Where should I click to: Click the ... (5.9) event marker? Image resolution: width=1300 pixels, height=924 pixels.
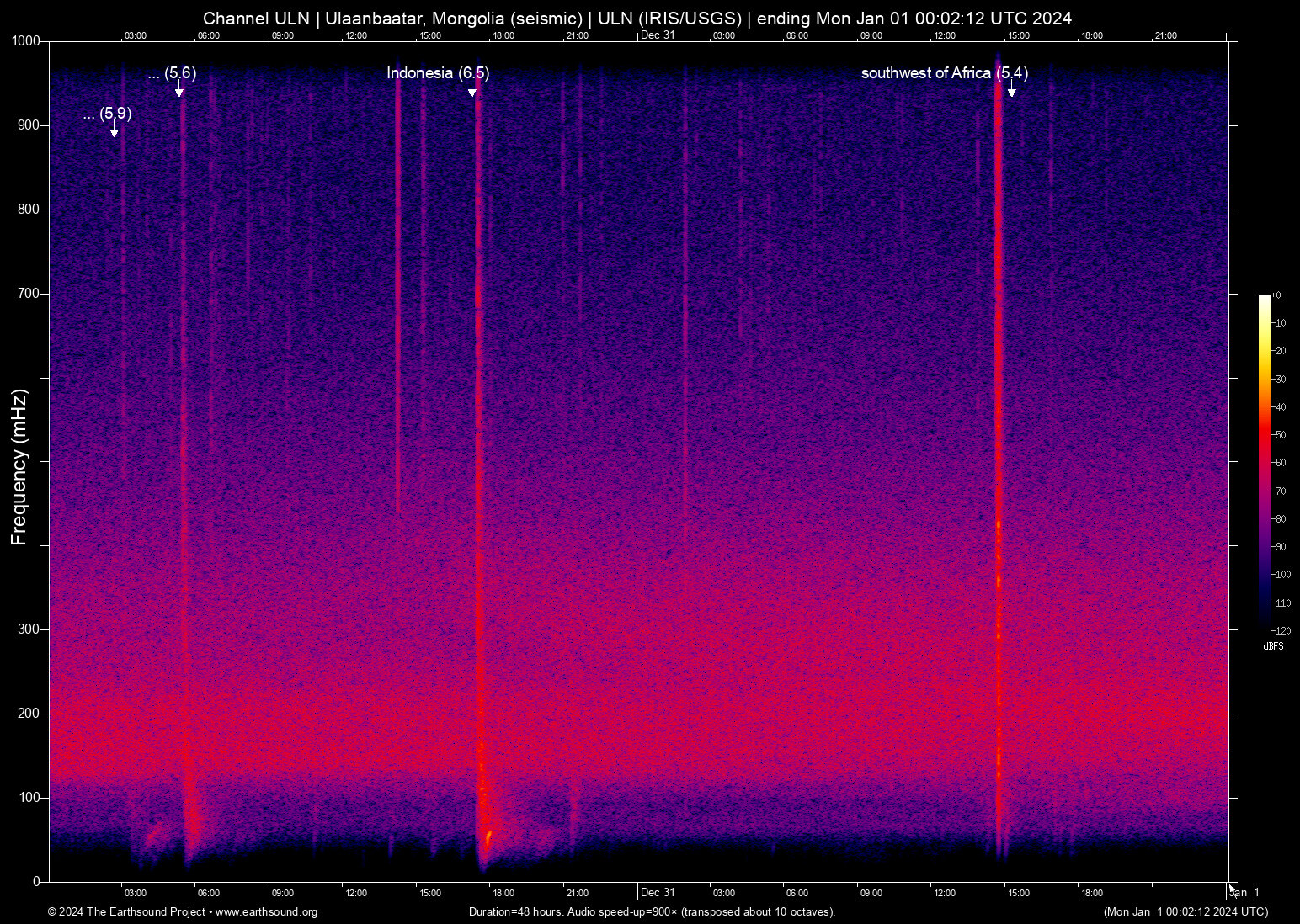[x=108, y=115]
